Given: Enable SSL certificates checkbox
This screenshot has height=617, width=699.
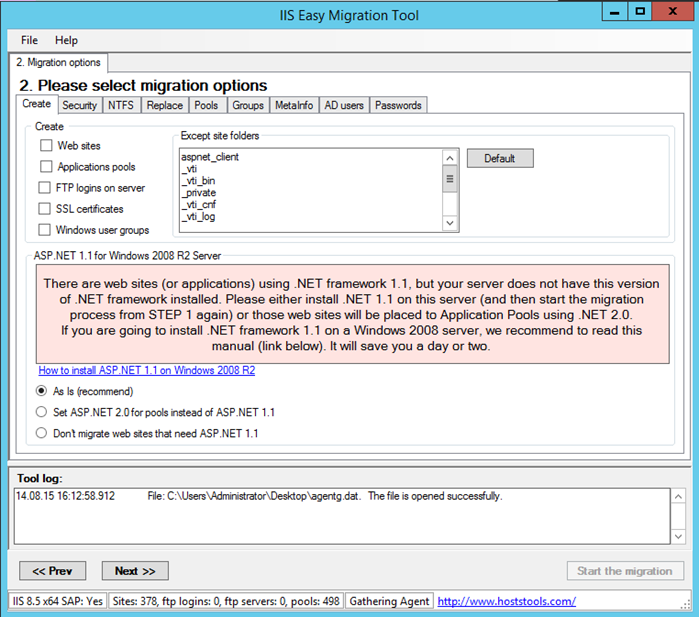Looking at the screenshot, I should click(x=44, y=209).
